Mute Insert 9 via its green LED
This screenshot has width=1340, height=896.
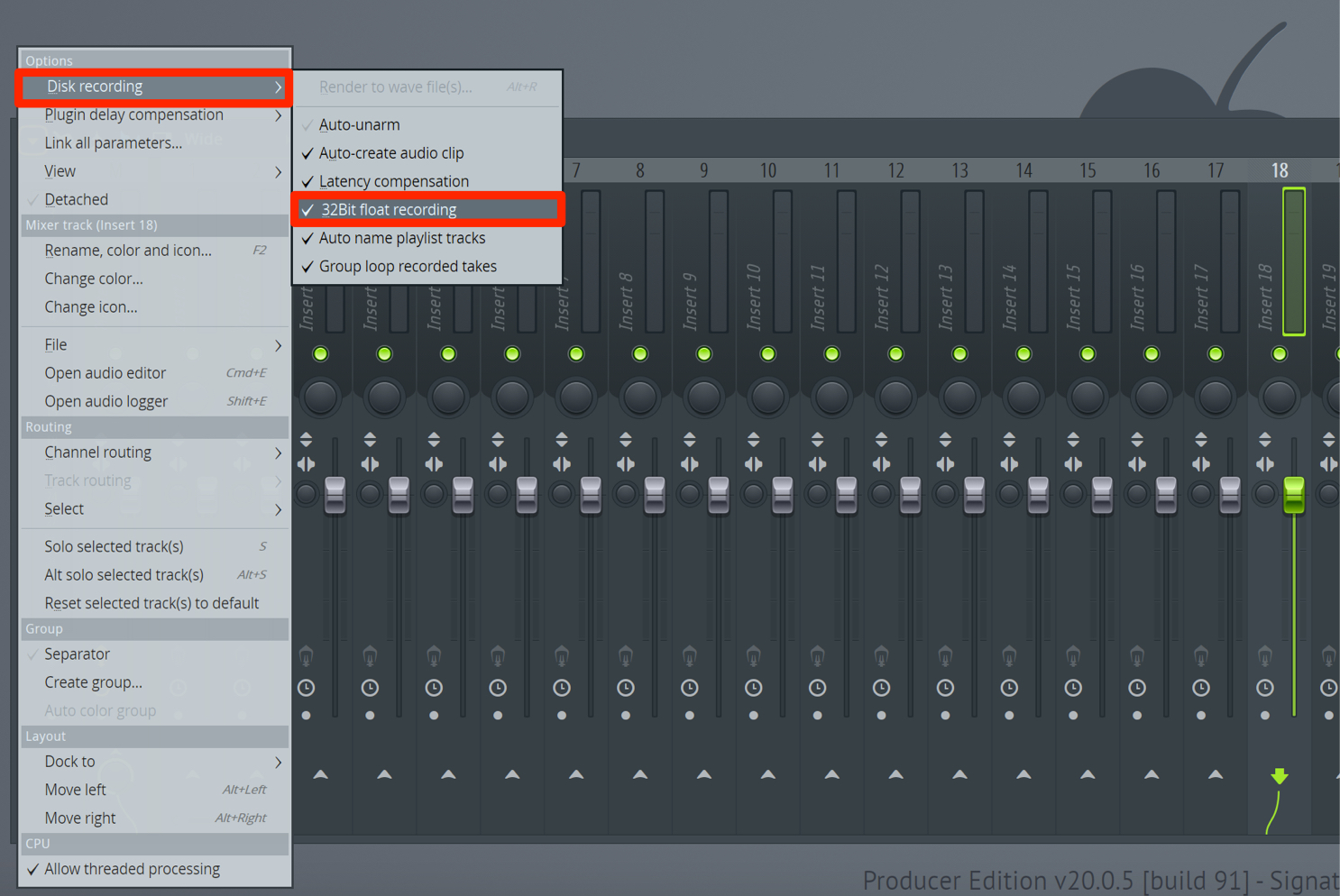click(704, 354)
